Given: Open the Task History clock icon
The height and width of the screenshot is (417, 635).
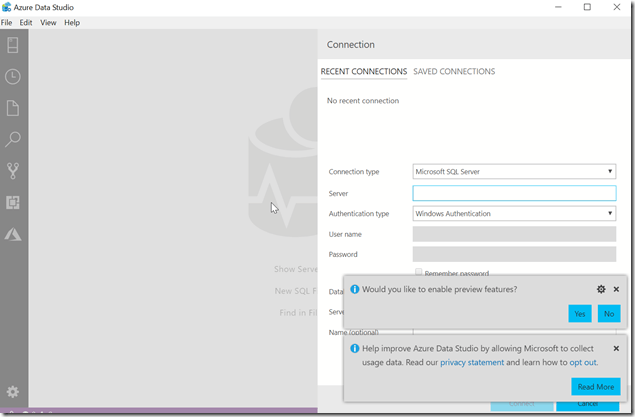Looking at the screenshot, I should pos(13,77).
